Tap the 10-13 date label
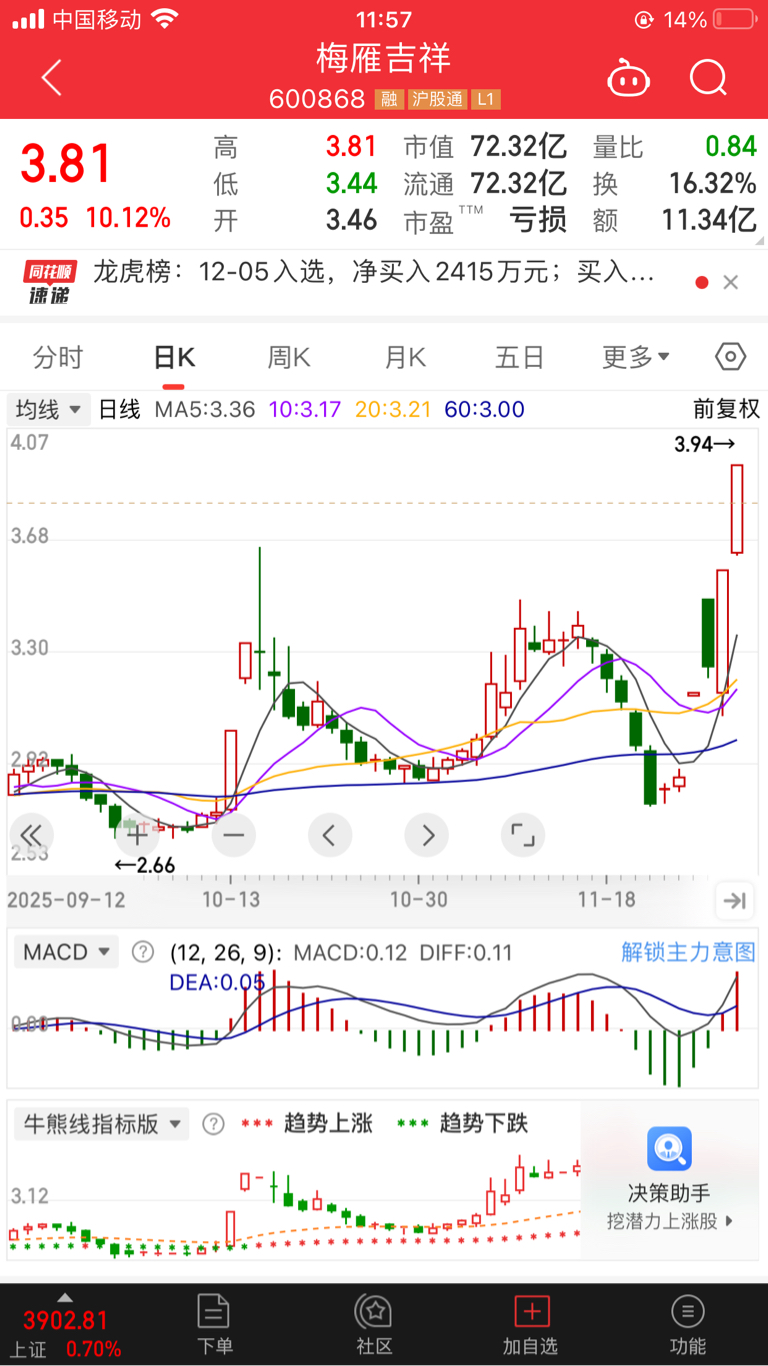The height and width of the screenshot is (1366, 768). [230, 899]
